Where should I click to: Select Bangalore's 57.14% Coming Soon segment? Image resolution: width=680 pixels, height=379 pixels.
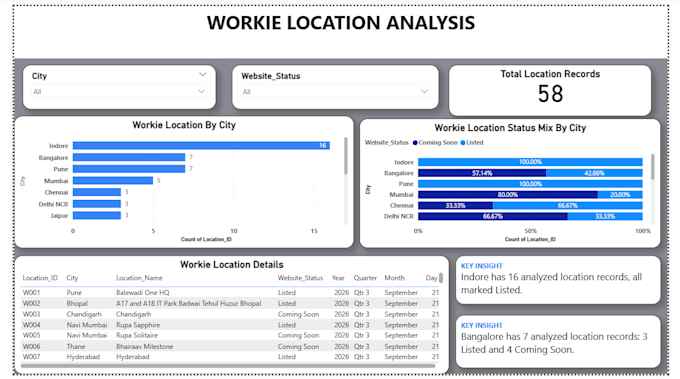coord(482,173)
